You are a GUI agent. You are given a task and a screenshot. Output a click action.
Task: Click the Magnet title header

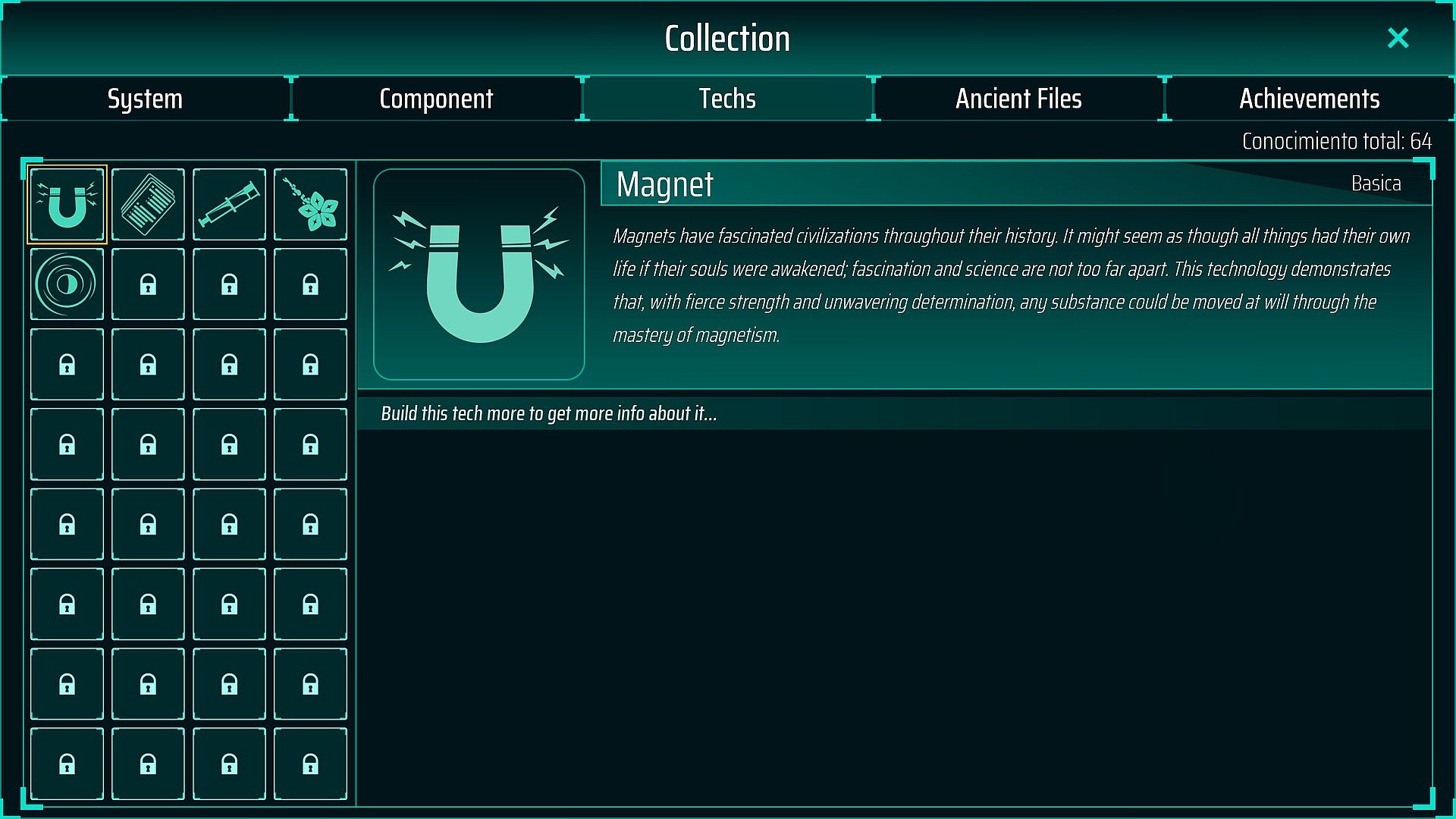click(665, 184)
